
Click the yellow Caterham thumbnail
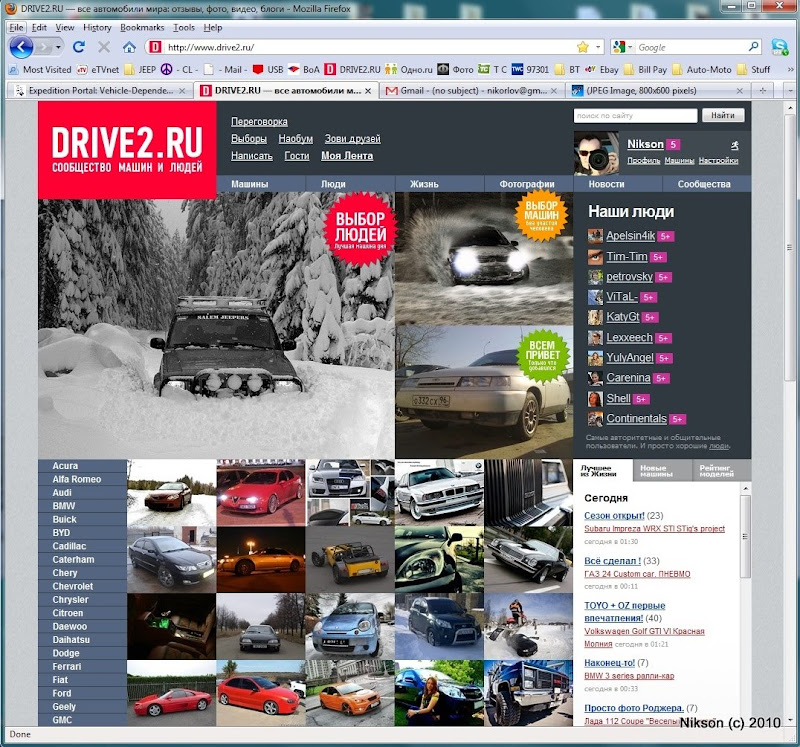[349, 560]
